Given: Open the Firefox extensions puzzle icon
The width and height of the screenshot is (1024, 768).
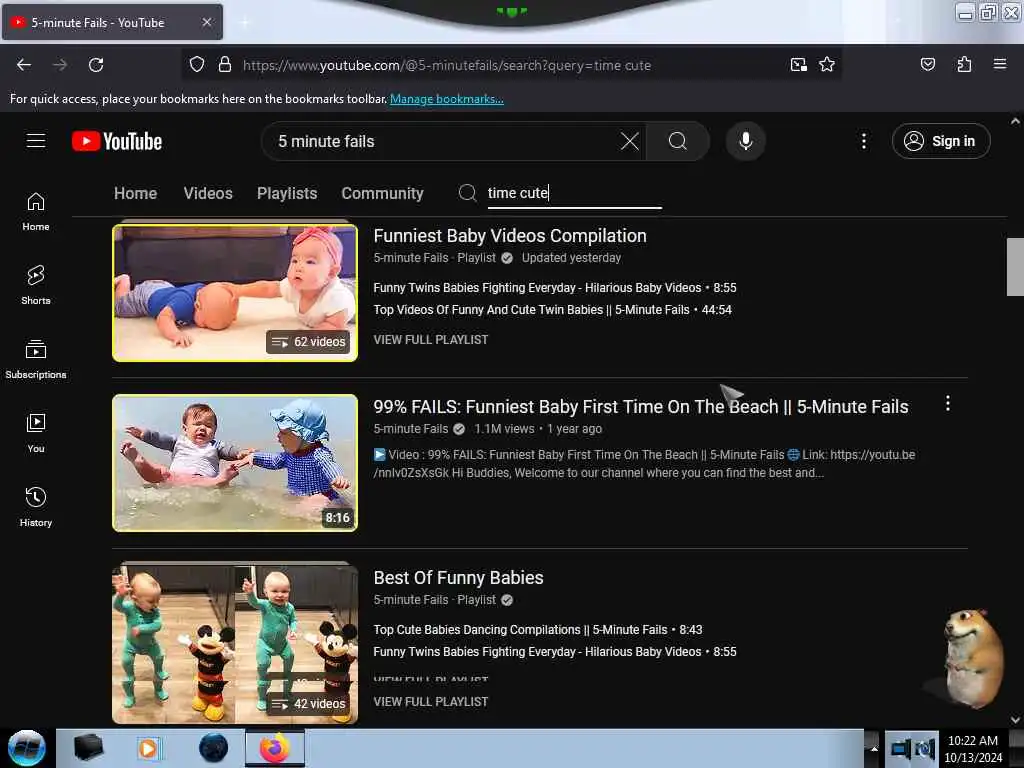Looking at the screenshot, I should (x=964, y=65).
